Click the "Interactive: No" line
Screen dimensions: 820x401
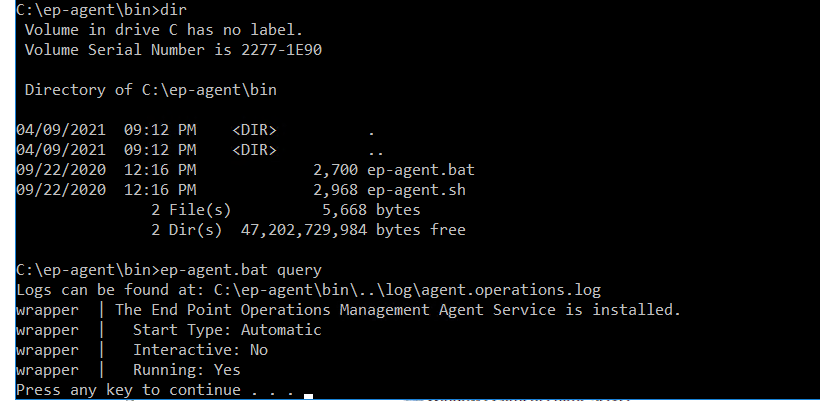click(200, 350)
